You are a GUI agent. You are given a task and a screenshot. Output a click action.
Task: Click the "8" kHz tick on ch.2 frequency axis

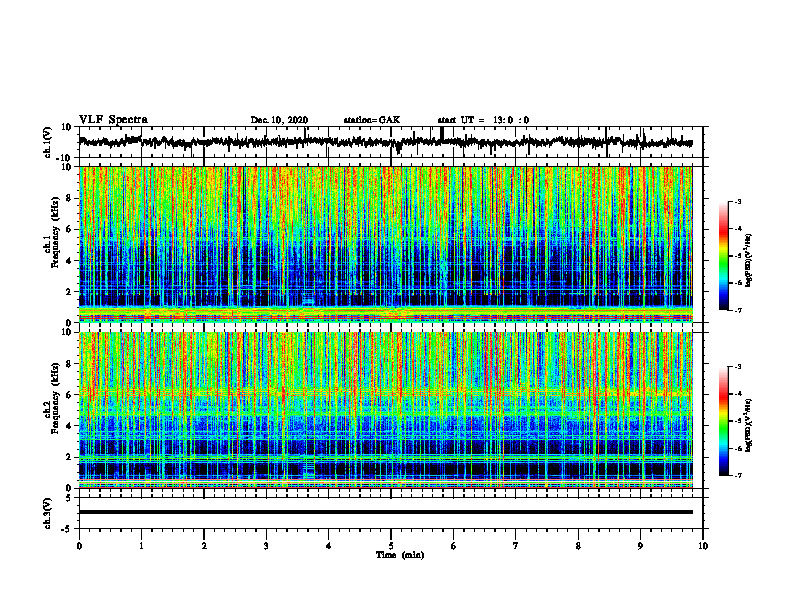(69, 364)
